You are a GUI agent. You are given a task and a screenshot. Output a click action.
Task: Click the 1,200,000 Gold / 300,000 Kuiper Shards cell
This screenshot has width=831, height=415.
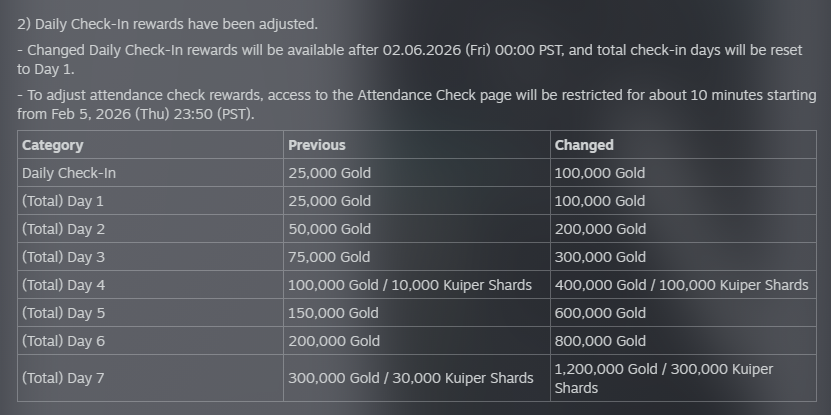pyautogui.click(x=663, y=378)
